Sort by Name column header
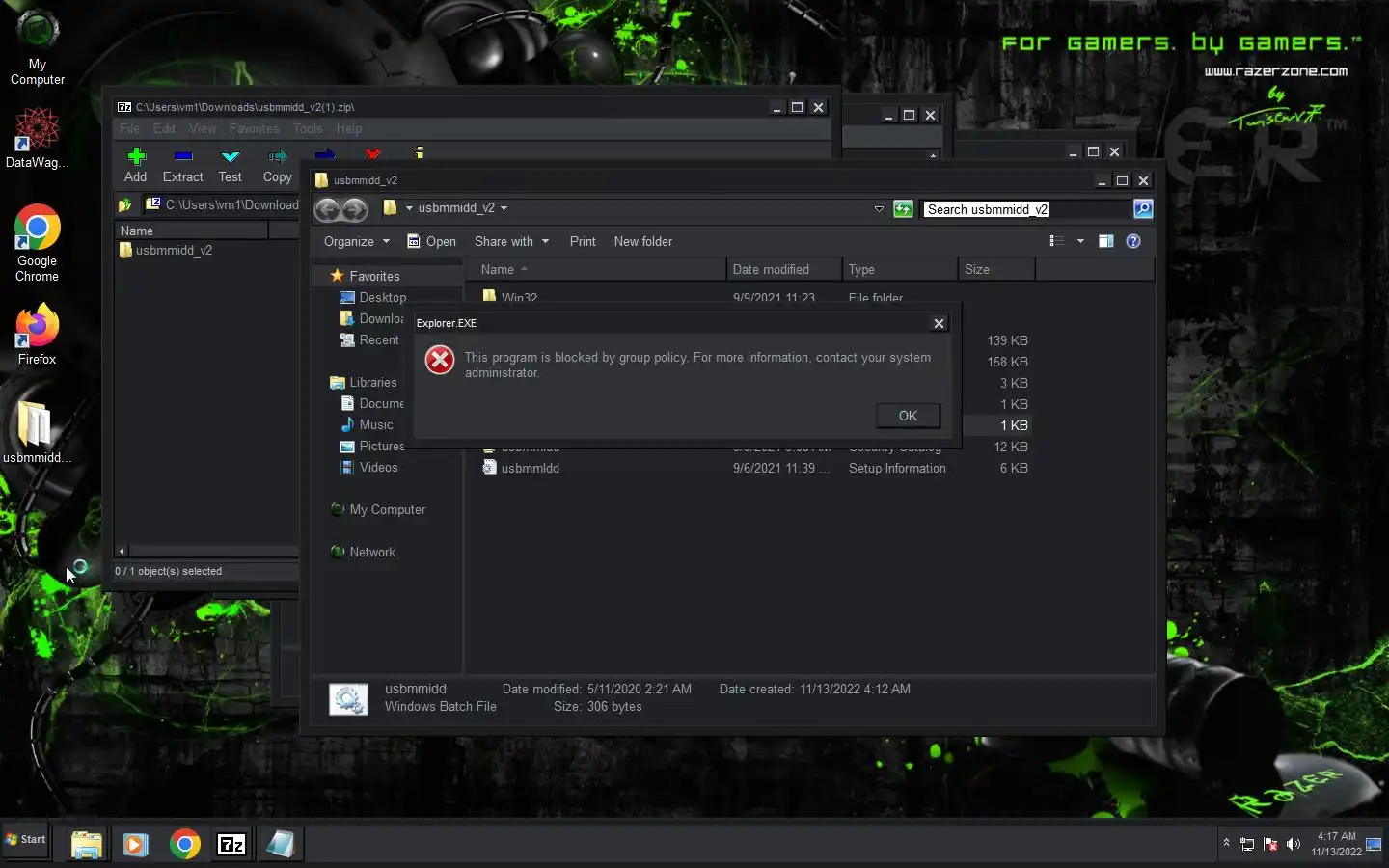This screenshot has width=1389, height=868. click(x=596, y=269)
